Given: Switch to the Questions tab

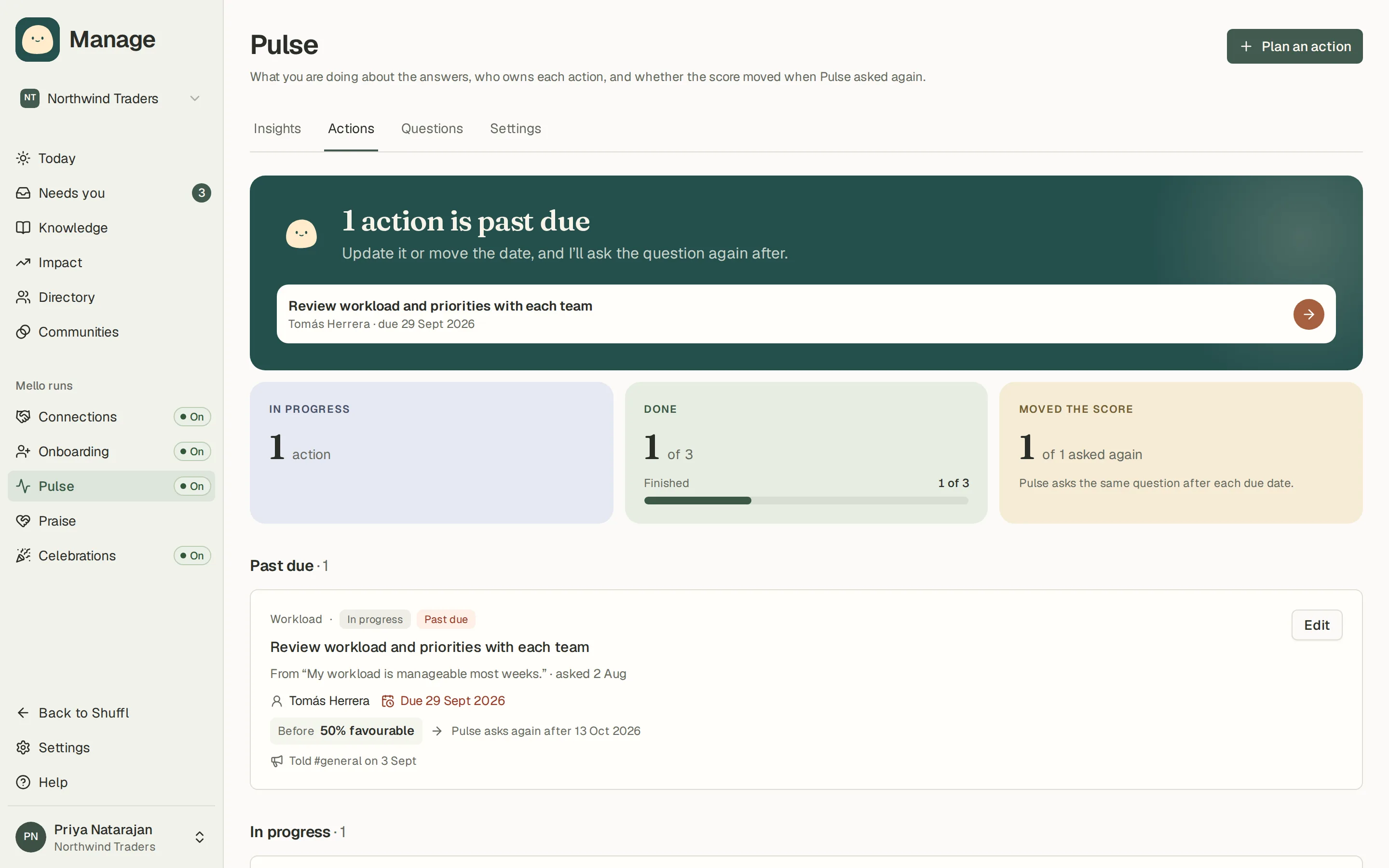Looking at the screenshot, I should [x=432, y=129].
